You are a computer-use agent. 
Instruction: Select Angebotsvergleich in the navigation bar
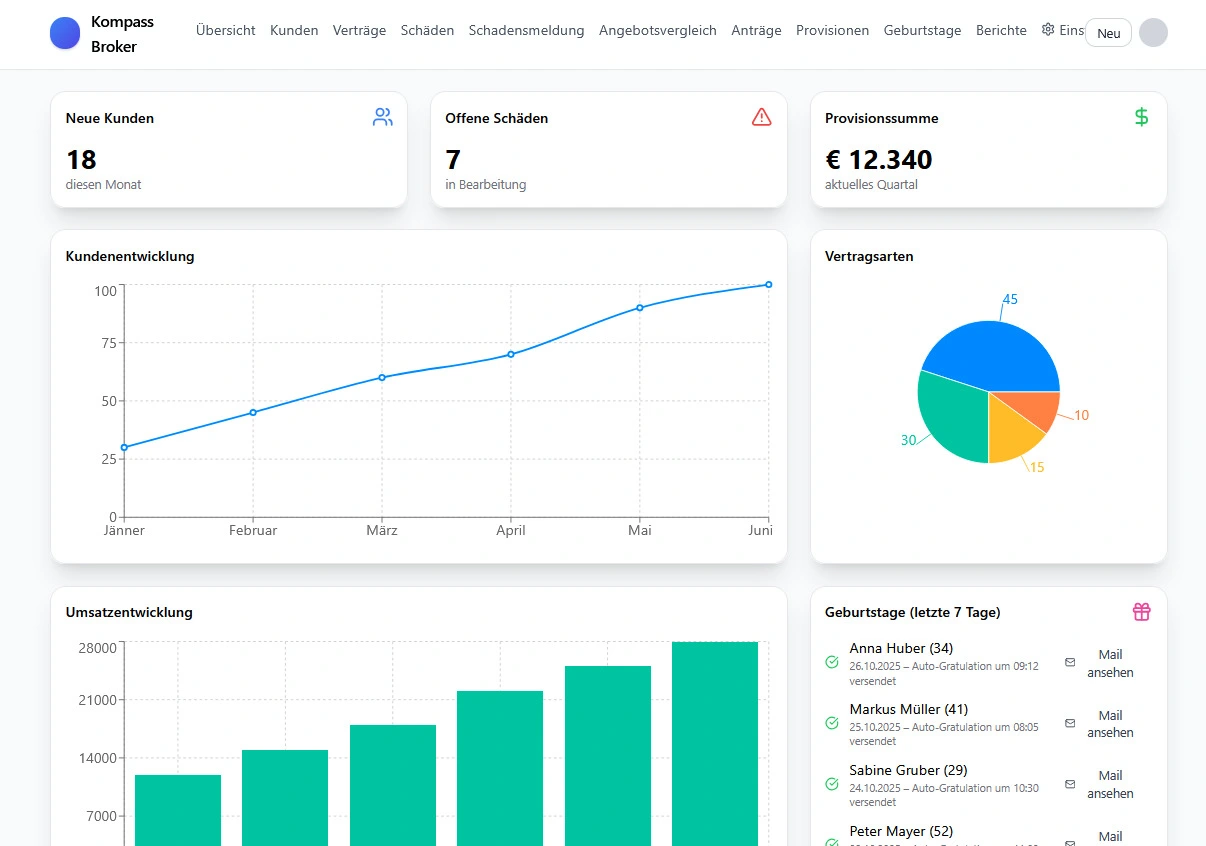point(657,30)
